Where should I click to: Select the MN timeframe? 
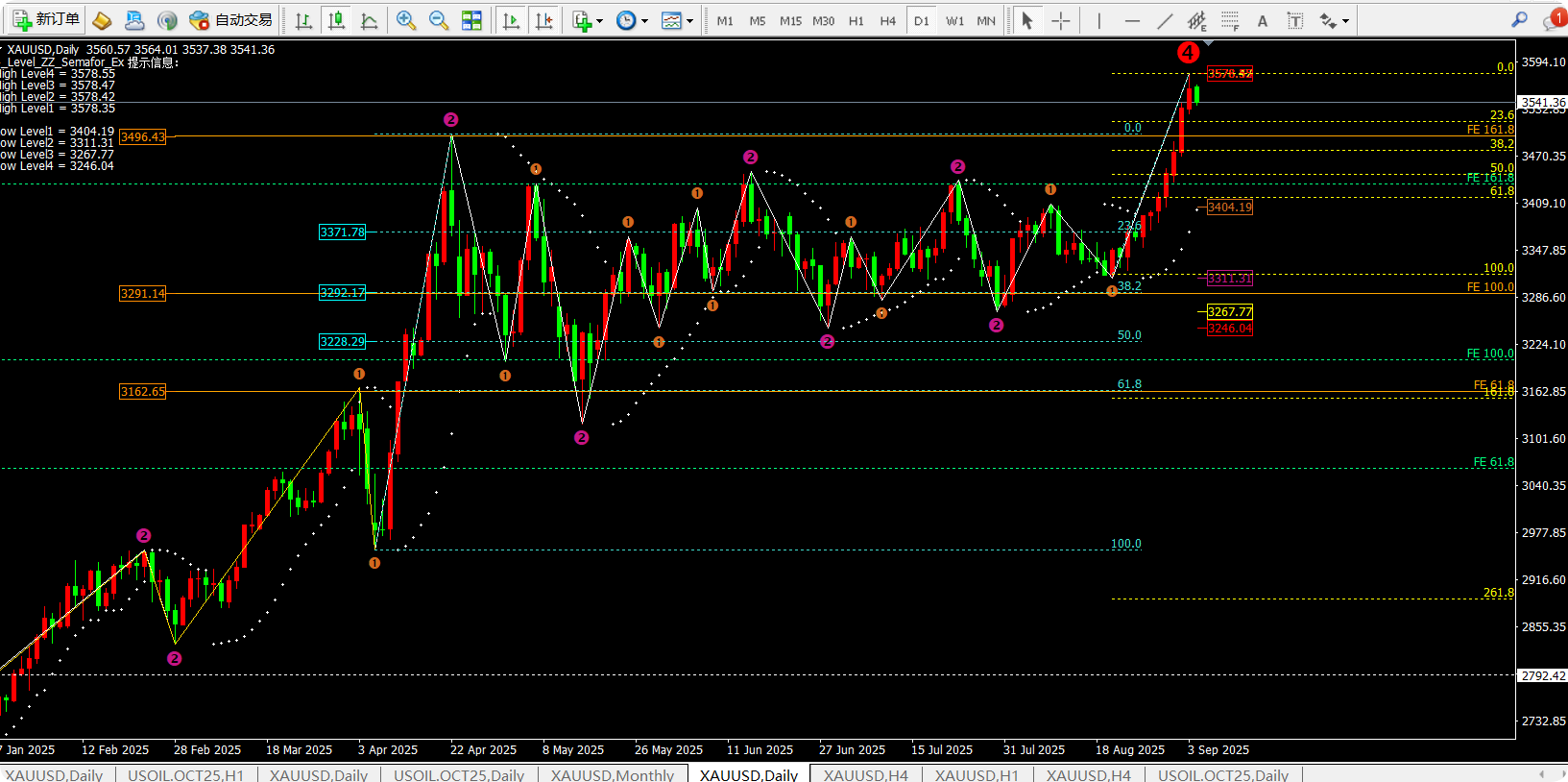point(986,20)
